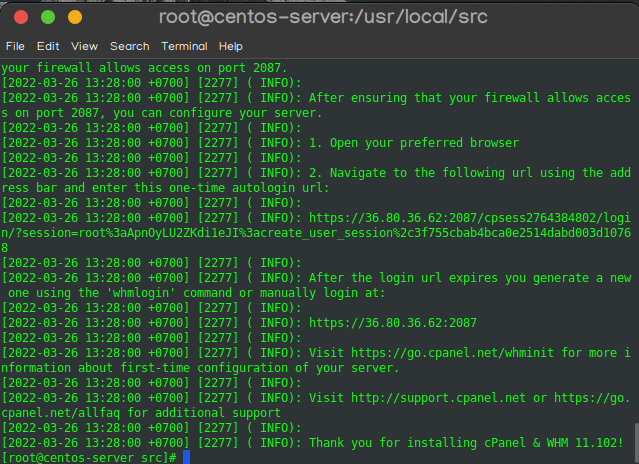Click 'Thank you for installing cPanel & WHM 11.102!'
The height and width of the screenshot is (464, 639).
click(x=466, y=443)
